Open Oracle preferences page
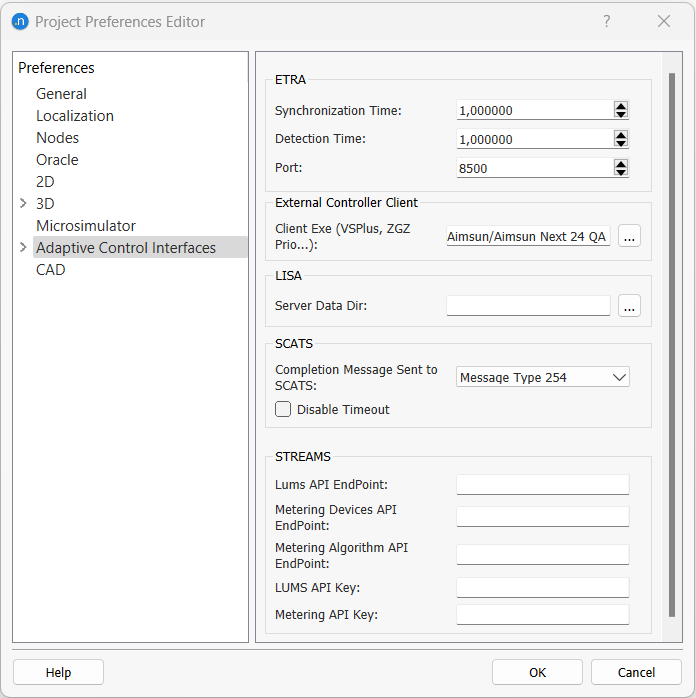Screen dimensions: 696x698 pos(57,160)
